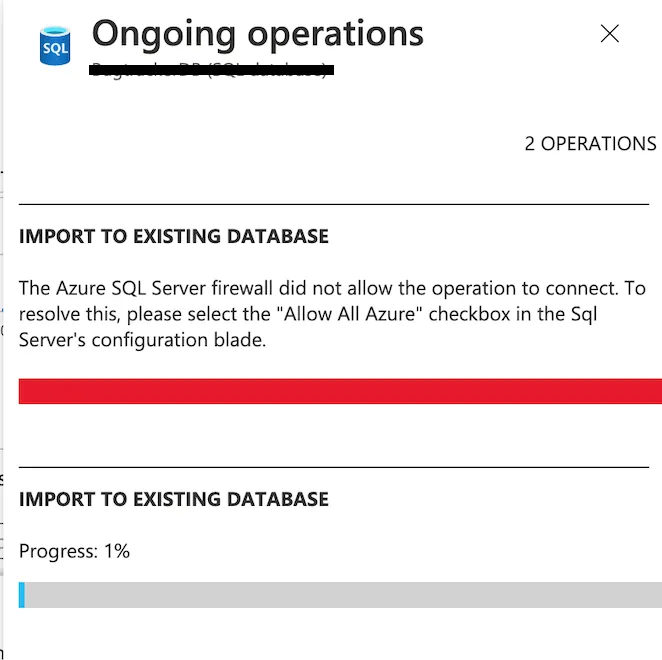
Task: Close the Ongoing operations panel
Action: click(x=609, y=33)
